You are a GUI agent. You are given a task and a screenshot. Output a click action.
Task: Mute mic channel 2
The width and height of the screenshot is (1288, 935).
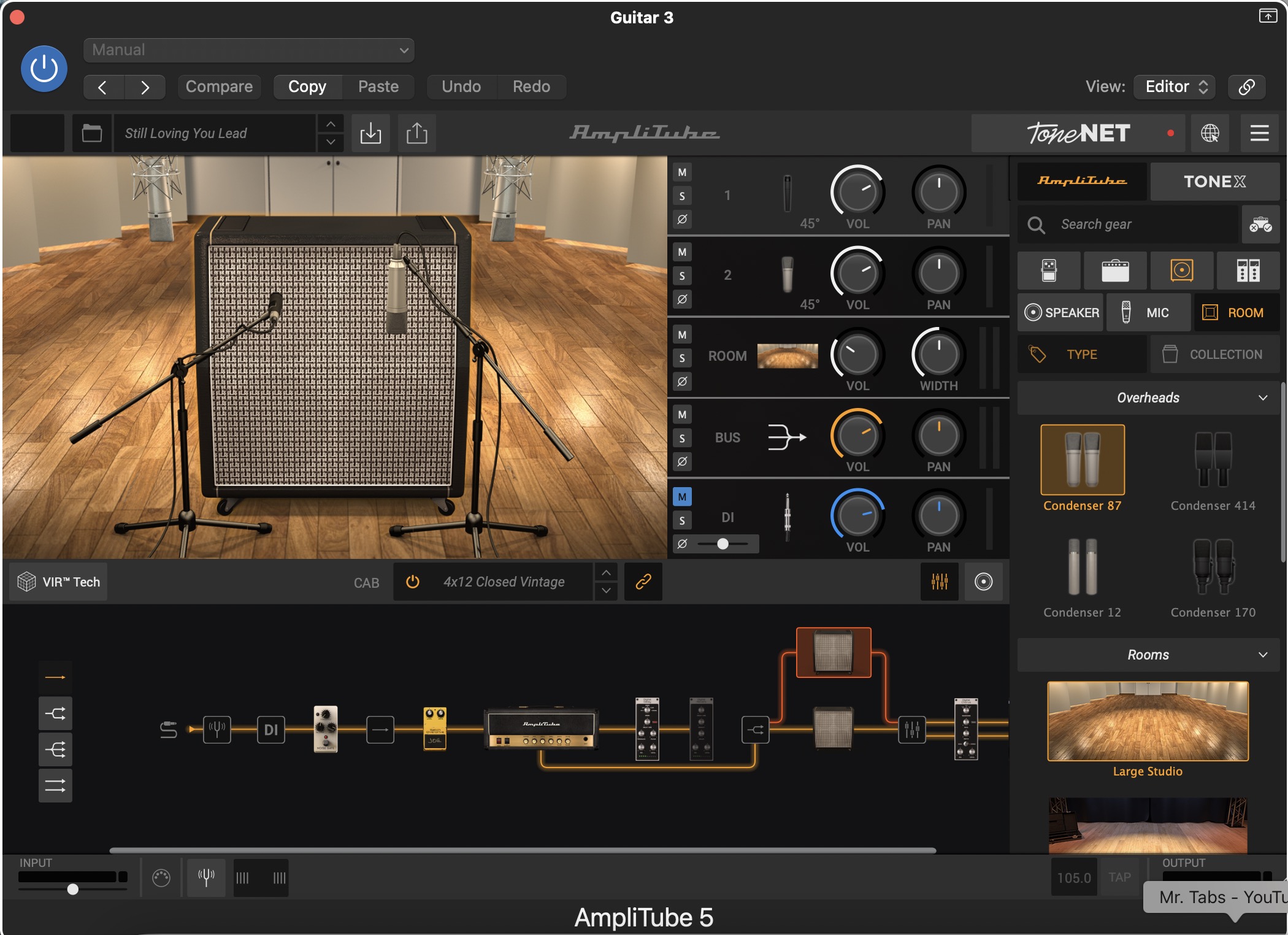tap(682, 252)
